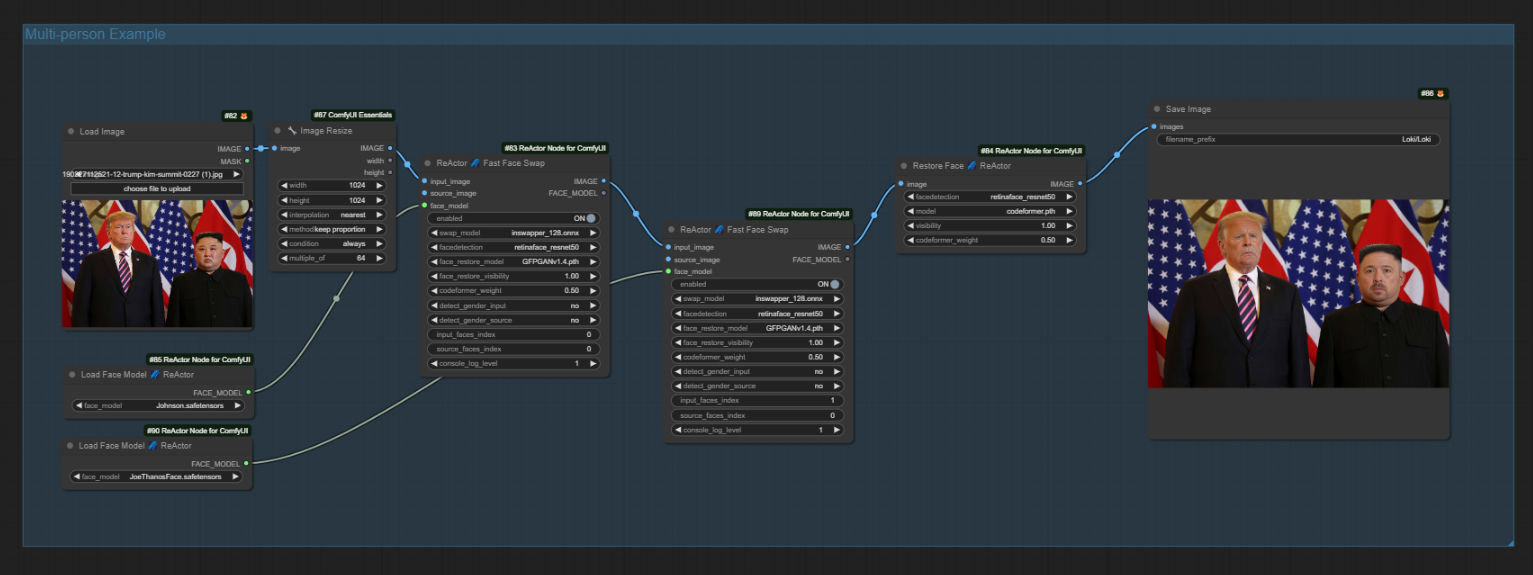The image size is (1533, 575).
Task: Click the IMAGE output socket of Restore Face
Action: click(x=1080, y=183)
